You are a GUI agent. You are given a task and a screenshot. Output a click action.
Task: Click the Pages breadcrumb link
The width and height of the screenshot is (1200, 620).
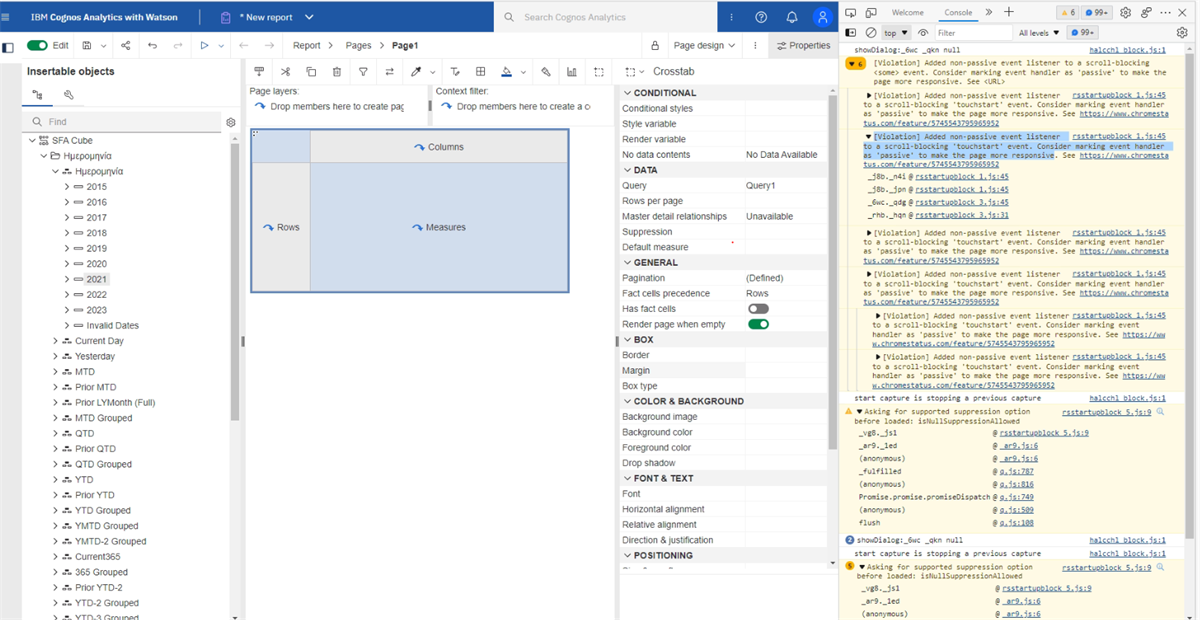[358, 45]
